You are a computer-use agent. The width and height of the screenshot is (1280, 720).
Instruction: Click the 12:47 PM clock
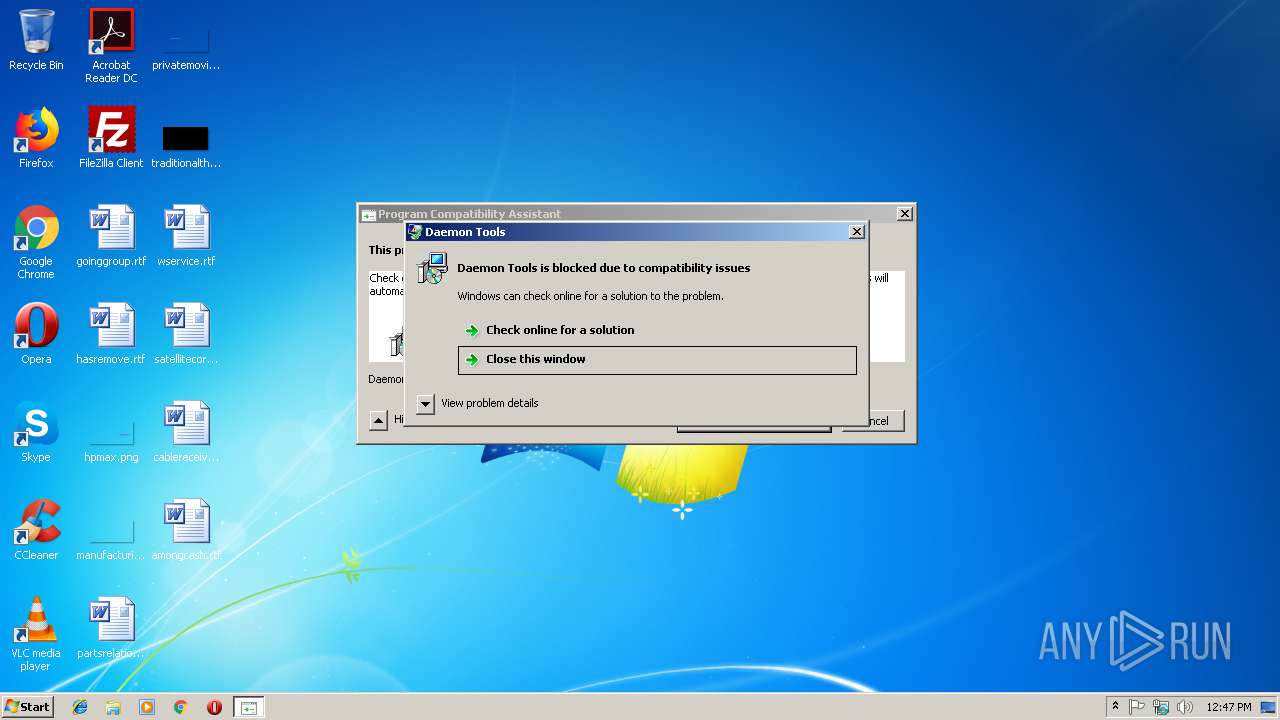(x=1228, y=707)
